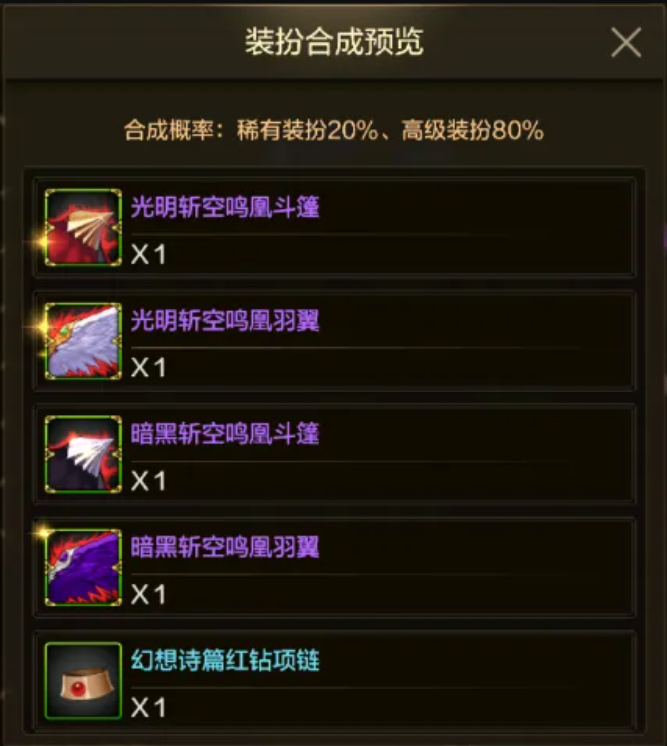Select the 暗黑斩空鸣凰羽翼 item name

[x=225, y=547]
